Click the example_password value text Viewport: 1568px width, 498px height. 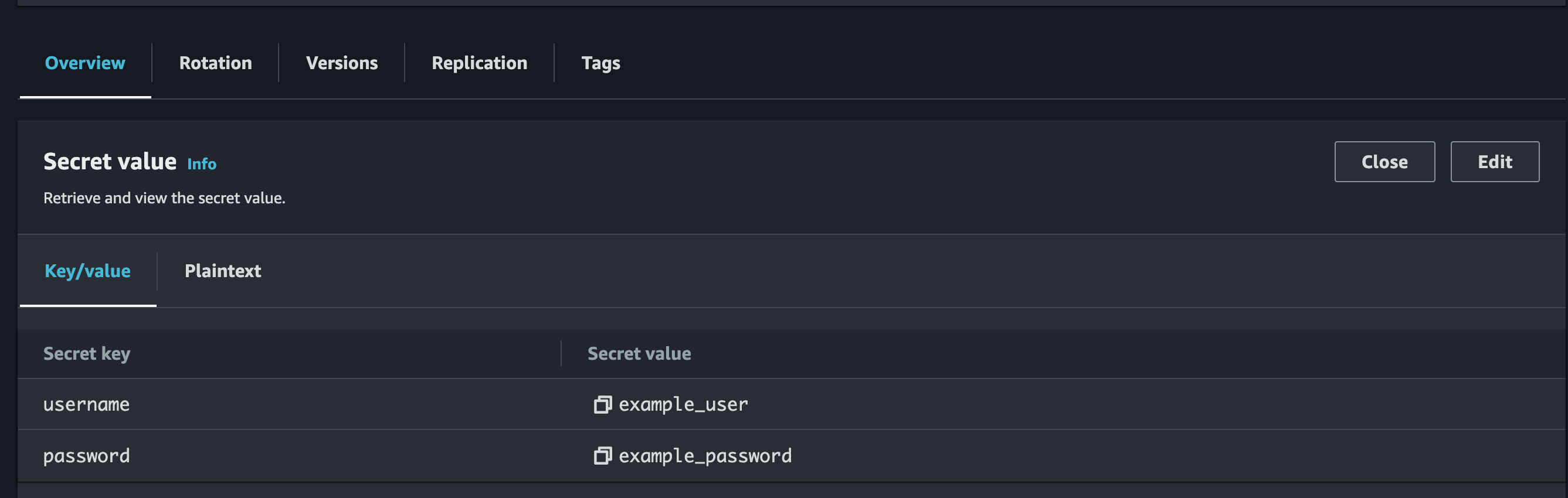pos(705,455)
